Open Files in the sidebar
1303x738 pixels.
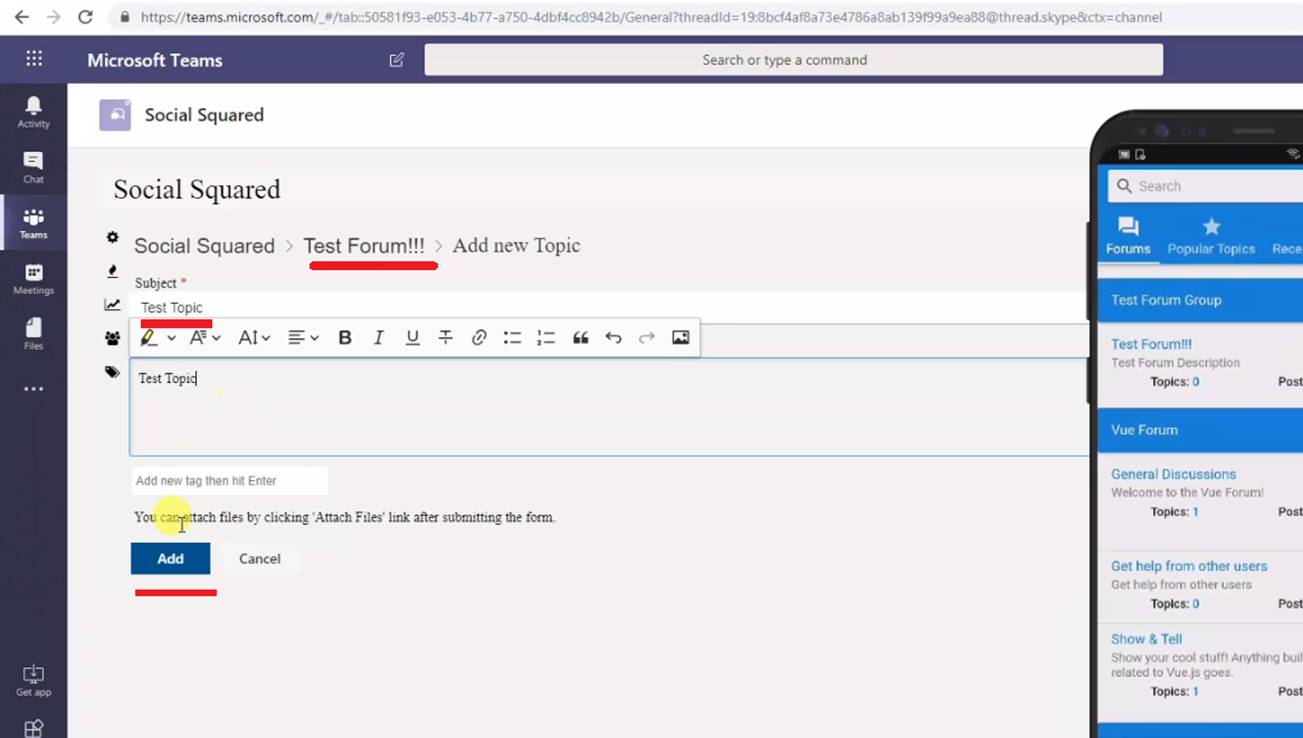click(x=33, y=334)
